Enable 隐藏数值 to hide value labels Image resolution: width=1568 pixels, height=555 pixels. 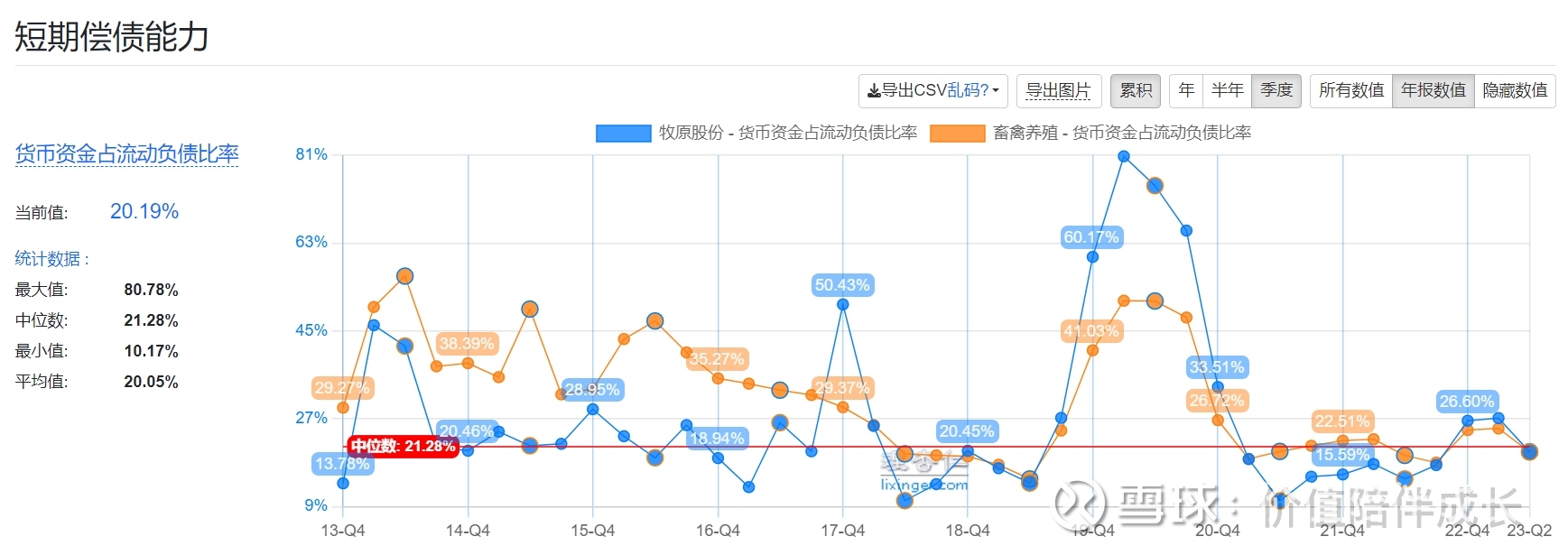1517,90
